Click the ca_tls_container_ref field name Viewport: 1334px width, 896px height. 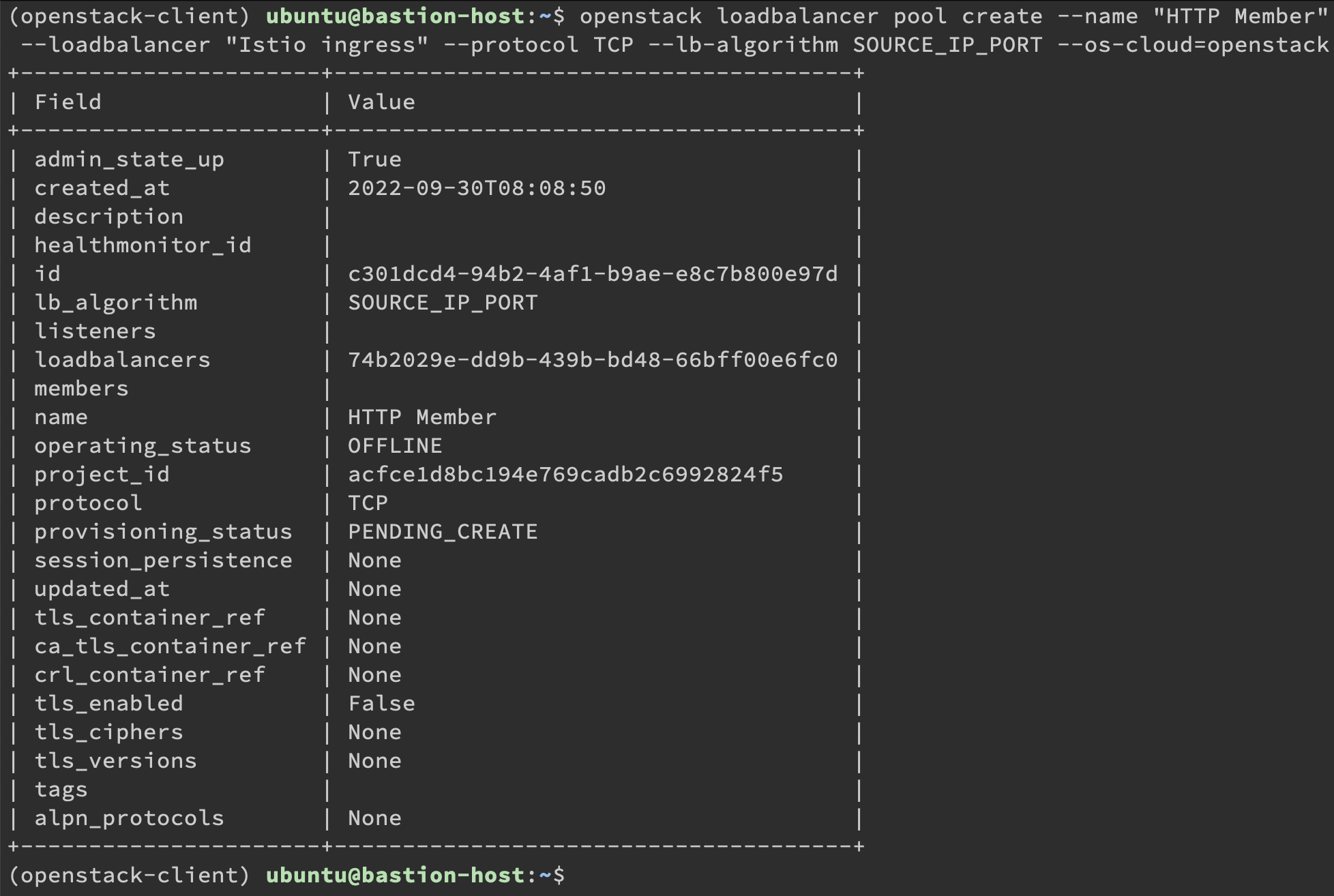coord(170,646)
